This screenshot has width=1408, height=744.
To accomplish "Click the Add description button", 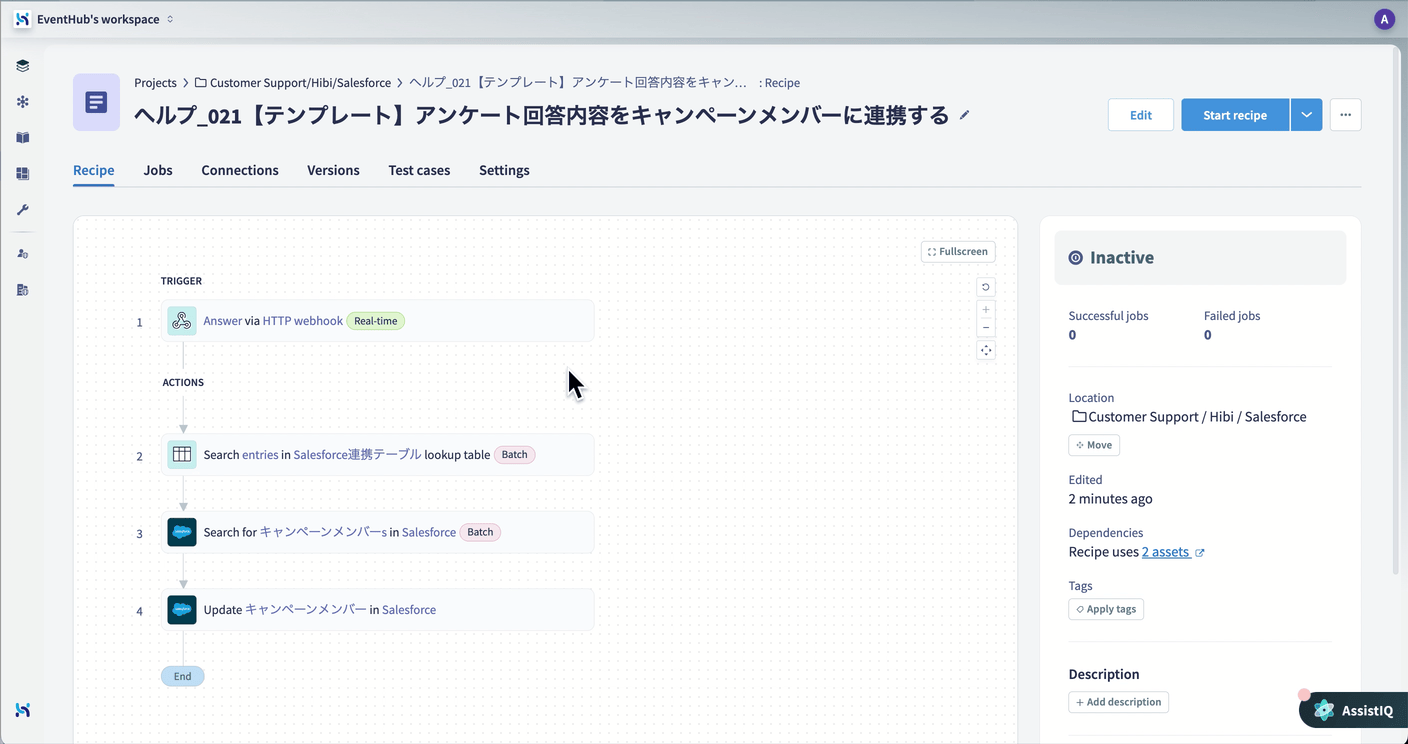I will point(1118,702).
